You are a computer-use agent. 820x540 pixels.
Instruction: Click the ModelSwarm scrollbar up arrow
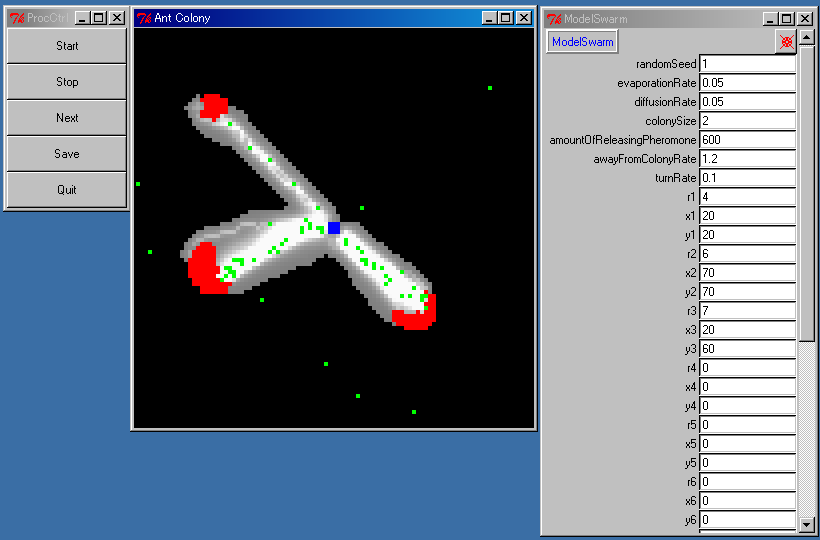point(807,37)
